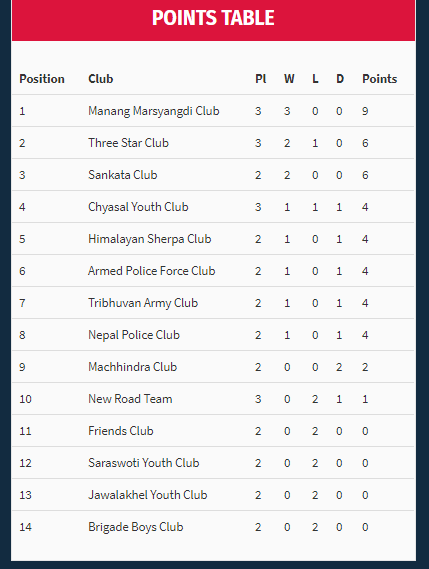Click the POINTS TABLE header banner

(213, 19)
